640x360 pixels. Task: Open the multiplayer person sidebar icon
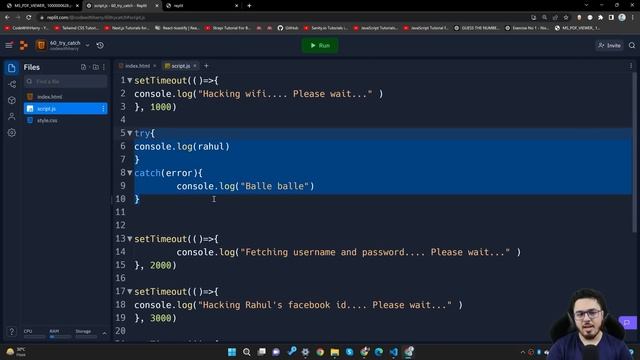coord(11,117)
